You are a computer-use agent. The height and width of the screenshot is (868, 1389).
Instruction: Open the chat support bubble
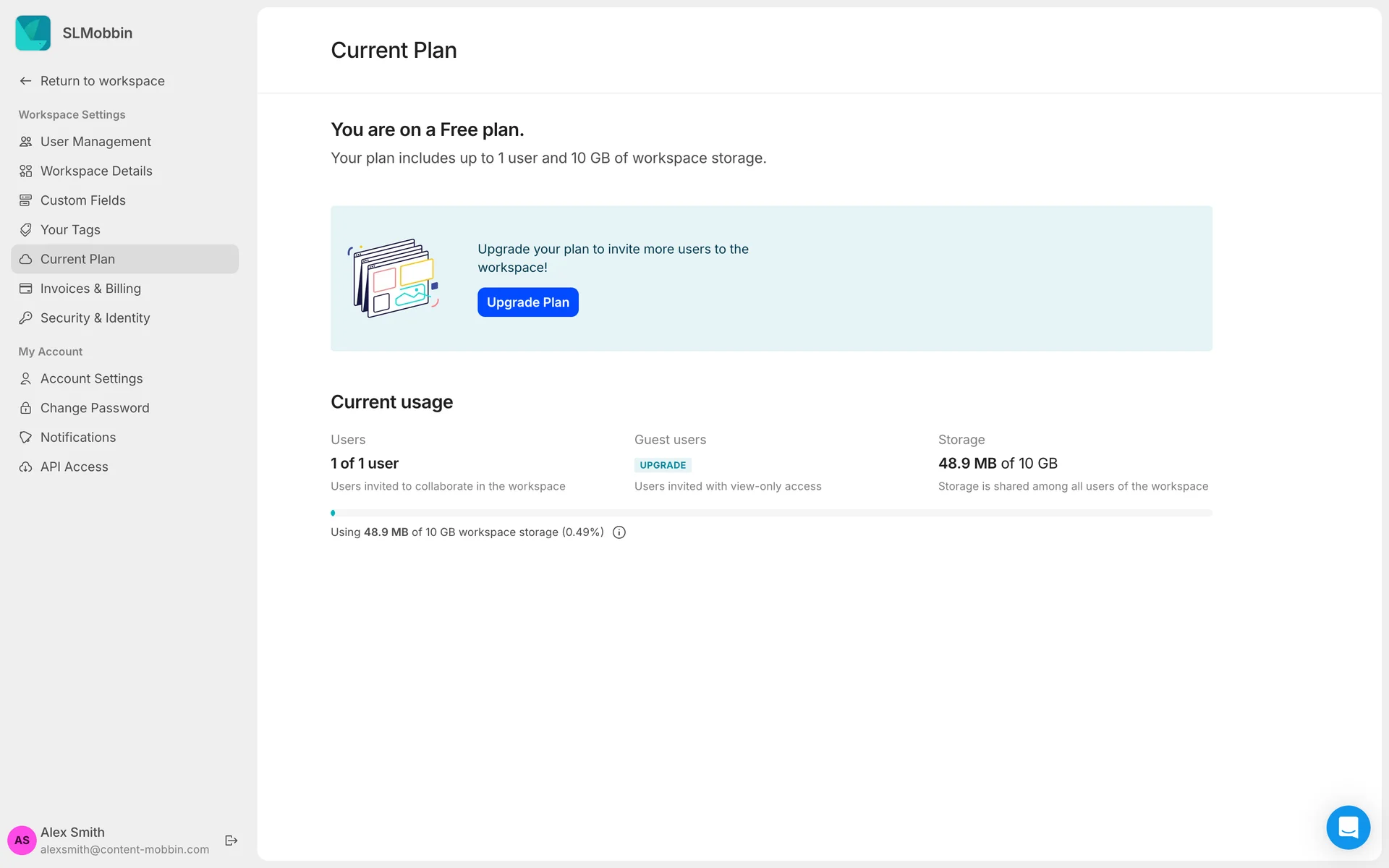point(1348,827)
